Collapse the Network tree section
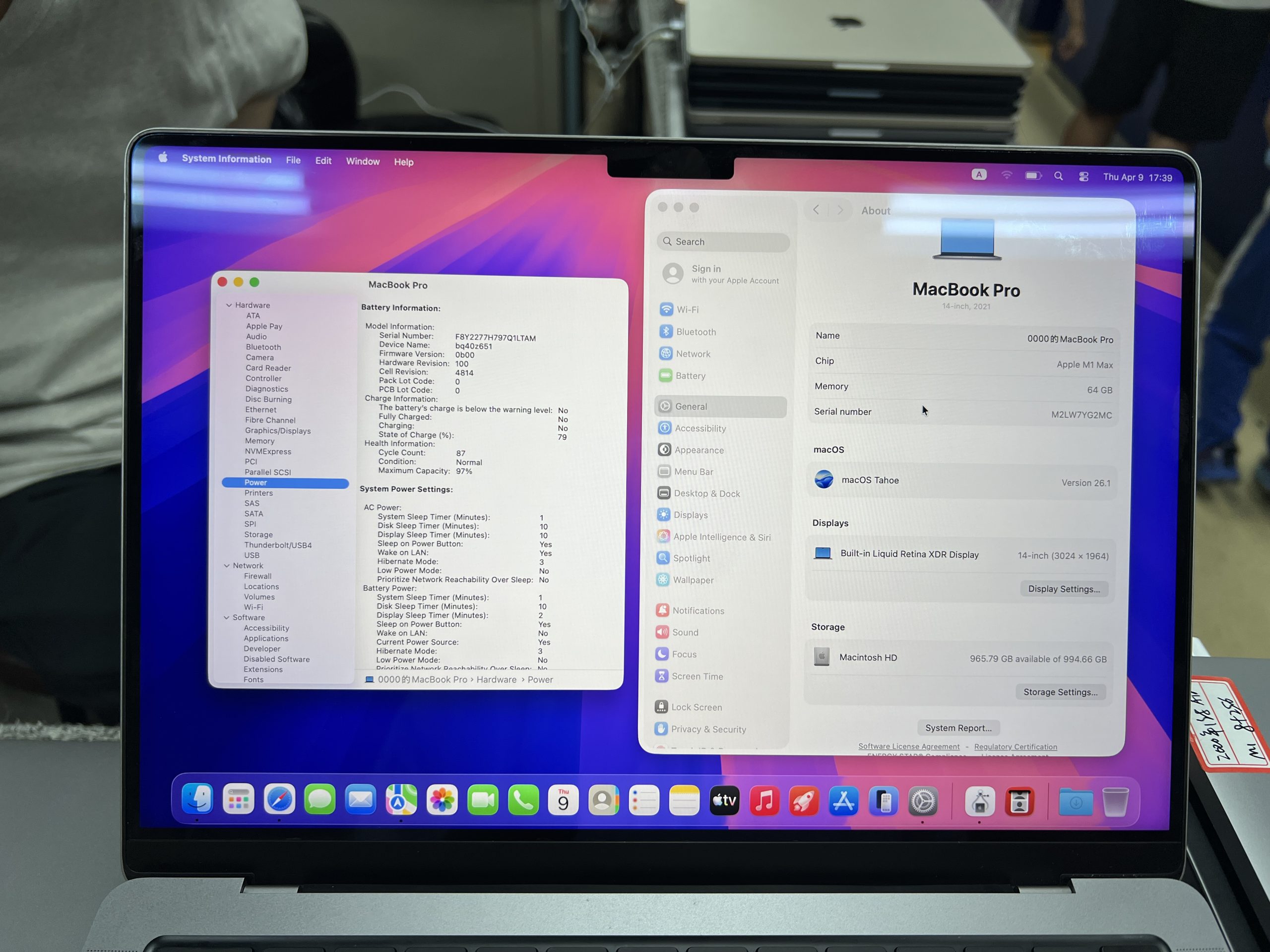1270x952 pixels. pyautogui.click(x=227, y=566)
